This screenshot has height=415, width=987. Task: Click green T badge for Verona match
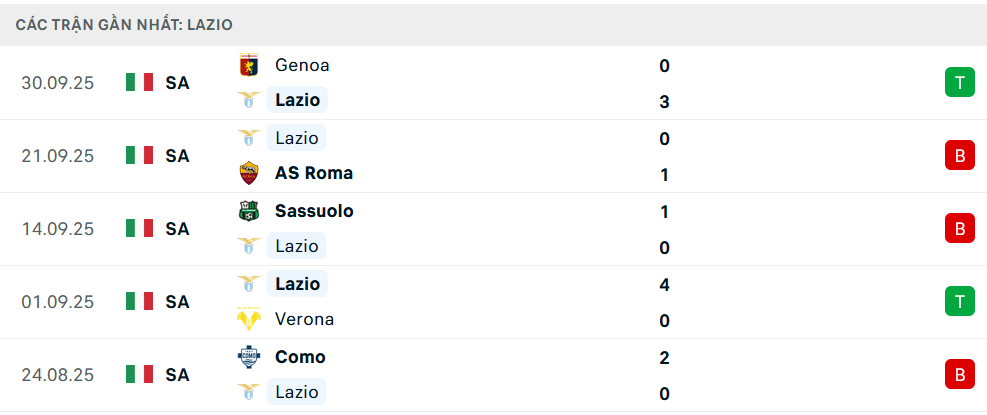[x=959, y=301]
